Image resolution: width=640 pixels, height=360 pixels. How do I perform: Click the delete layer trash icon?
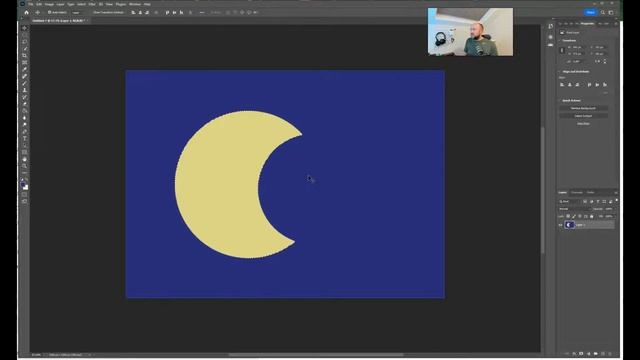(610, 353)
